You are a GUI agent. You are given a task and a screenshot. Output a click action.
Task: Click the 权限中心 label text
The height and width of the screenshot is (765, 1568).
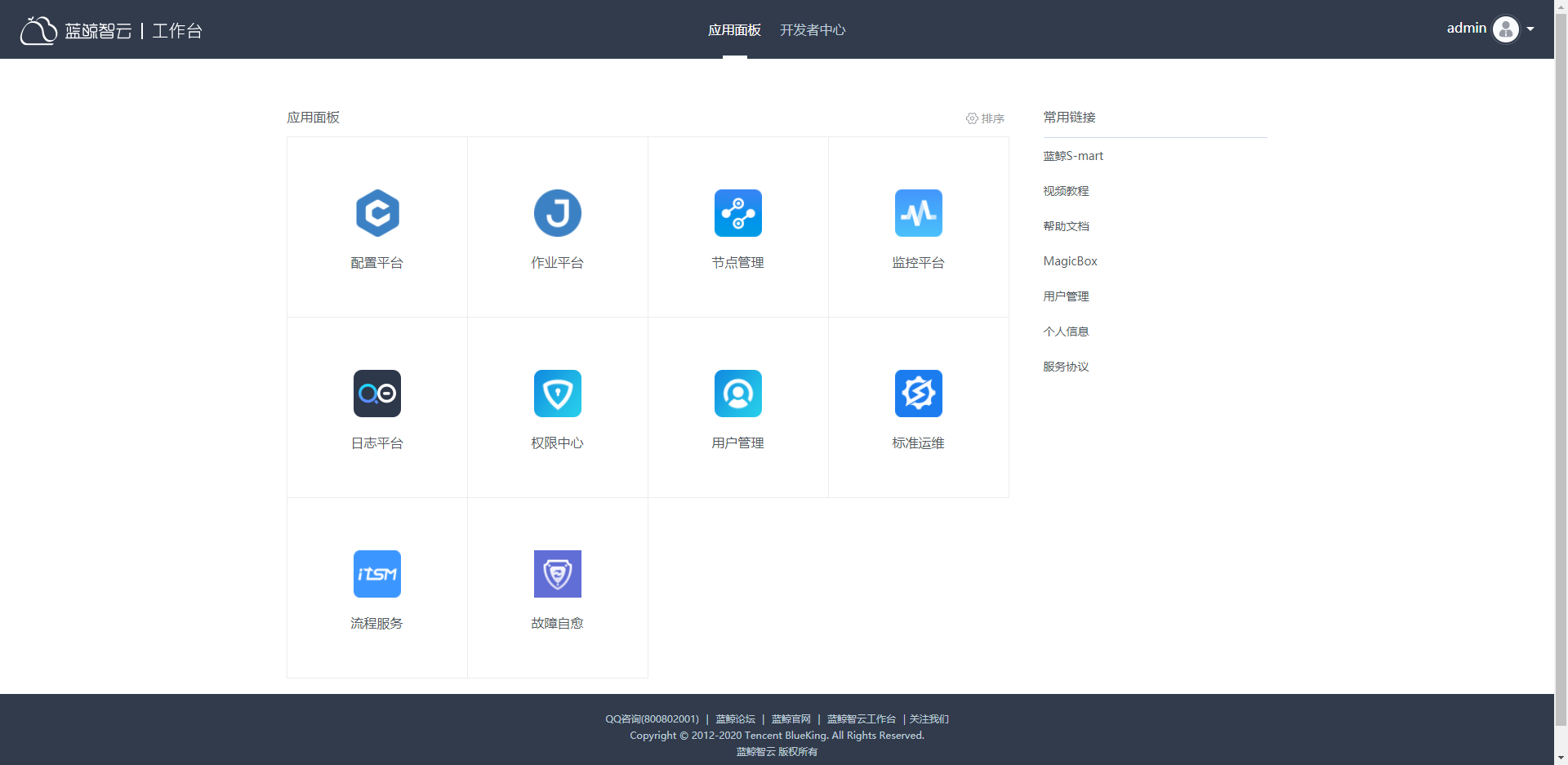coord(558,443)
